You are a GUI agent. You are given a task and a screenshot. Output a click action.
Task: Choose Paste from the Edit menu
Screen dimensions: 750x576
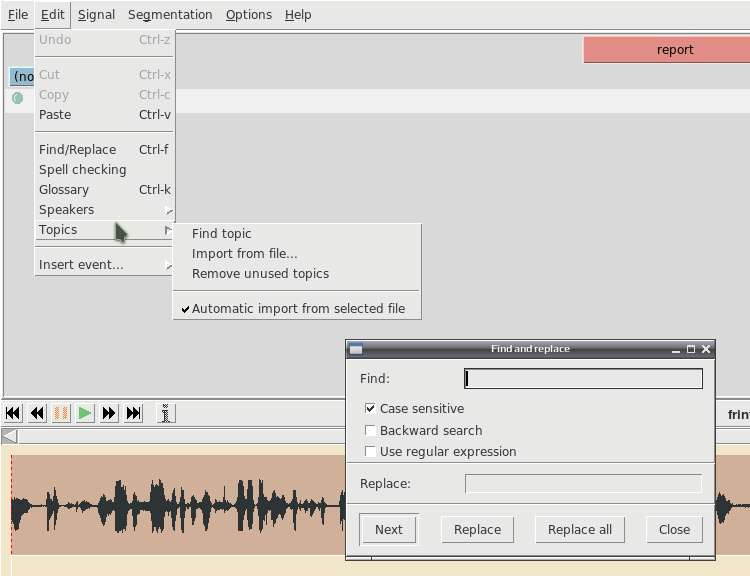pos(104,115)
